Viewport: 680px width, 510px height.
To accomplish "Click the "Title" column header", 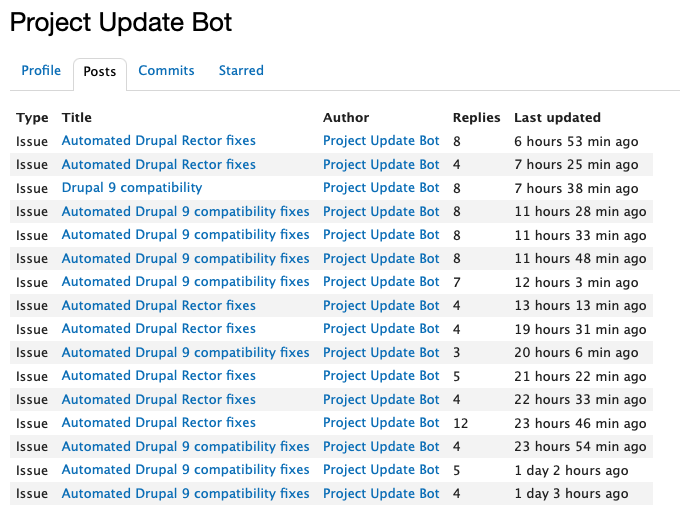I will [77, 118].
